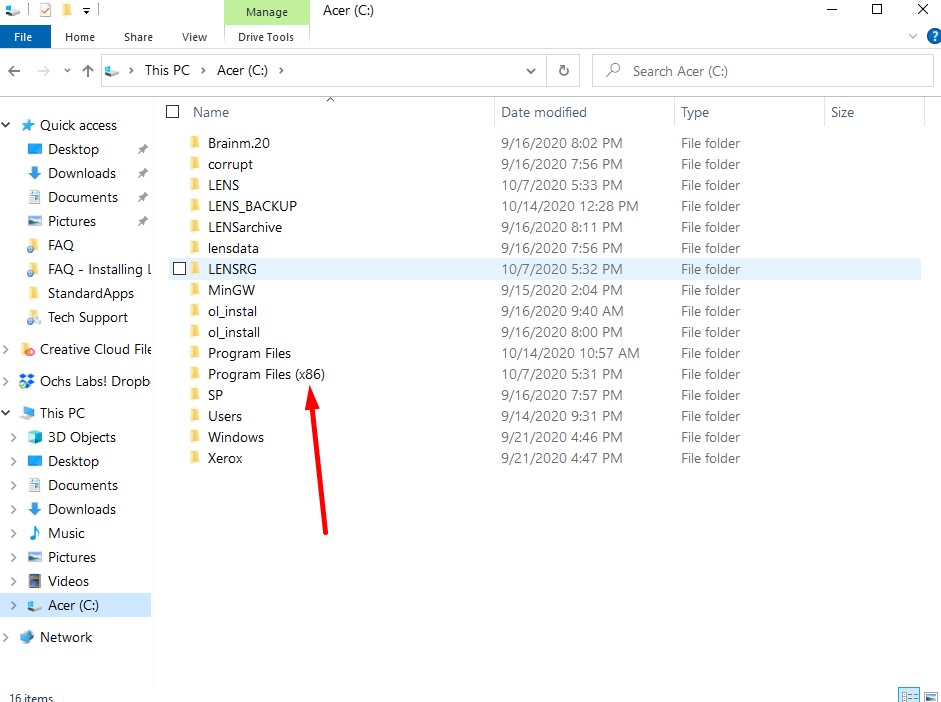
Task: Click Acer (C:) breadcrumb in address bar
Action: [x=242, y=70]
